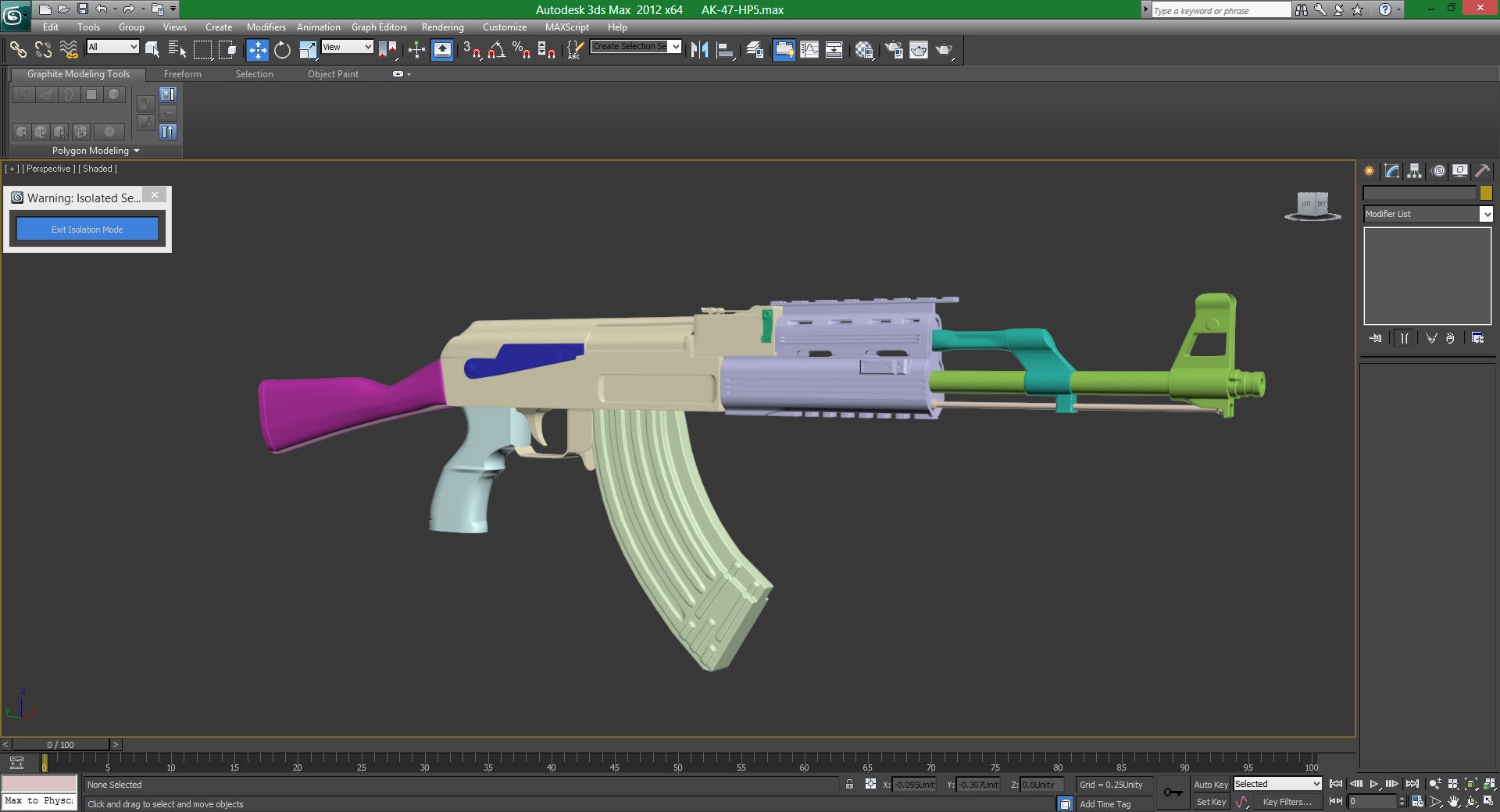This screenshot has height=812, width=1500.
Task: Click the Bind to Space Warp icon
Action: [69, 50]
